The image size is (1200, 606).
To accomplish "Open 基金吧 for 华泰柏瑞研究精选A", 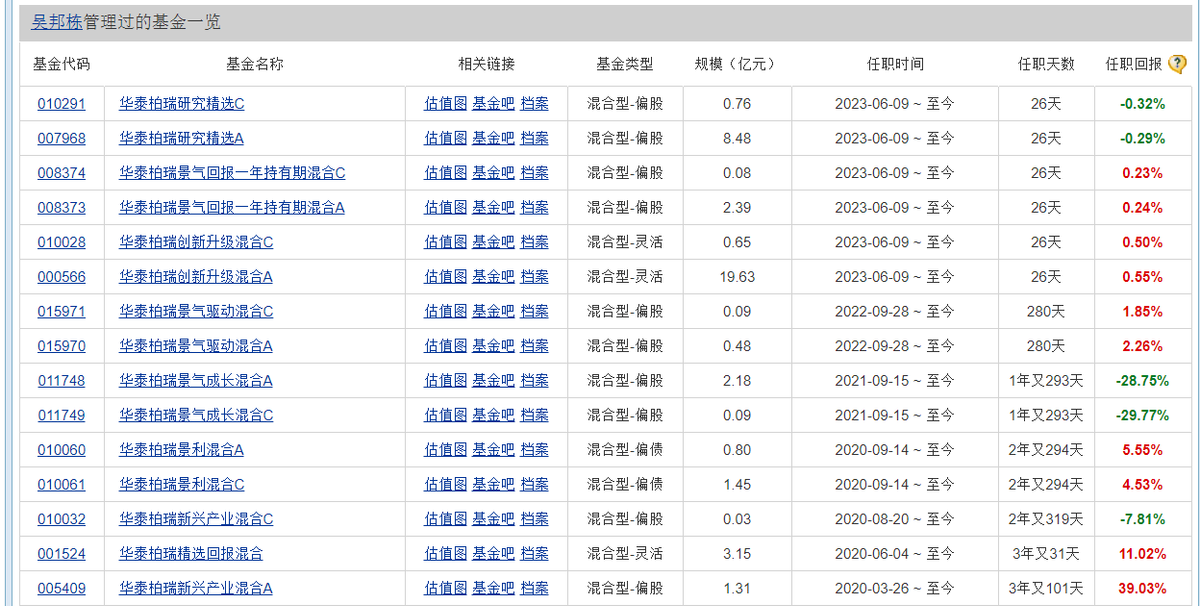I will point(493,138).
